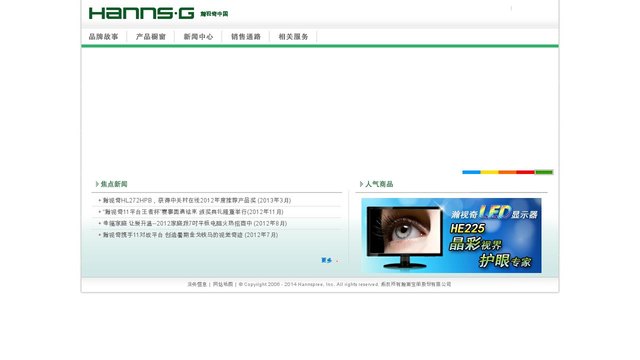
Task: Select the blue banner indicator segment
Action: pos(471,172)
